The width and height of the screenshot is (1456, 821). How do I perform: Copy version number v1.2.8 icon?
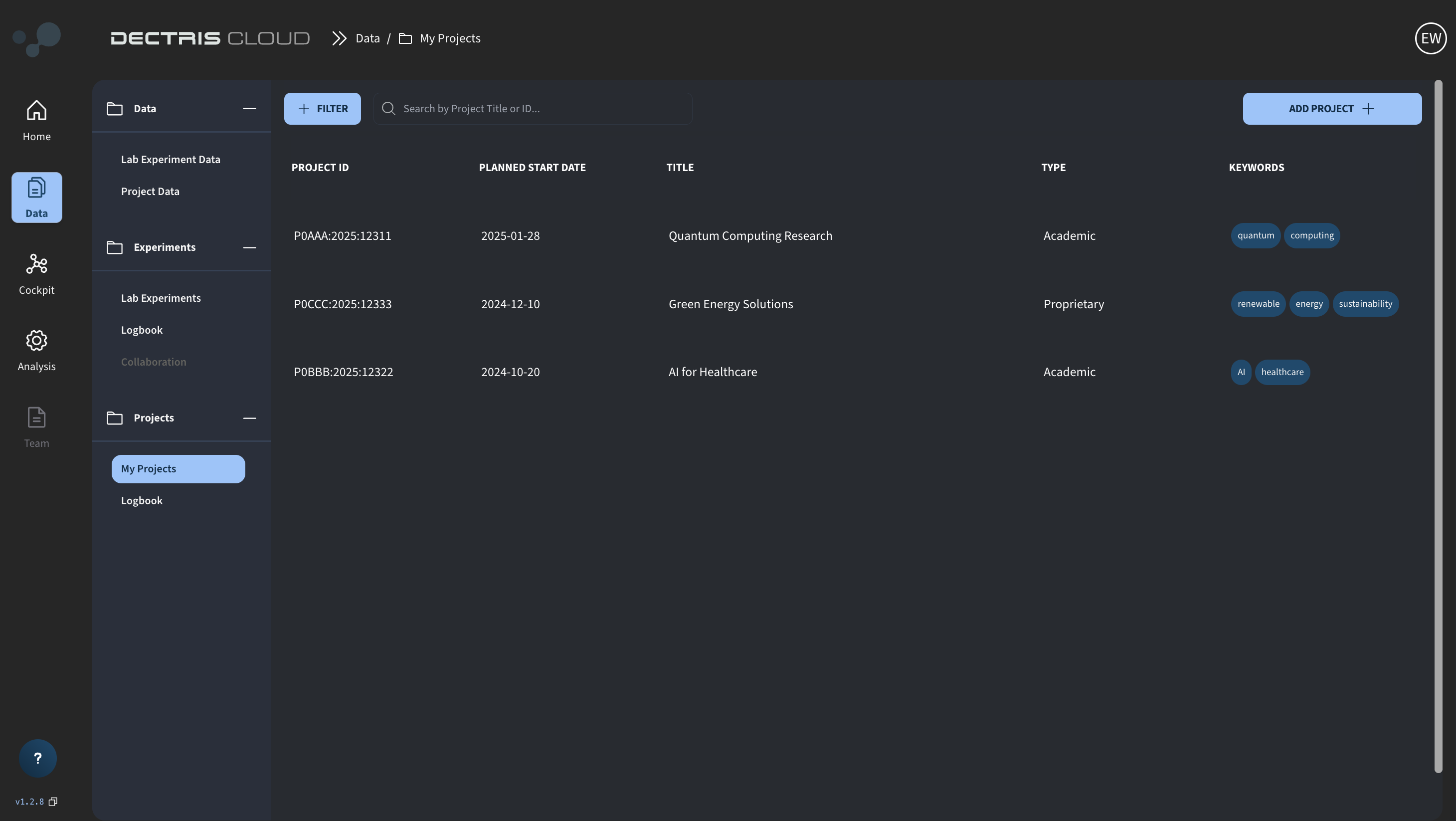[53, 801]
